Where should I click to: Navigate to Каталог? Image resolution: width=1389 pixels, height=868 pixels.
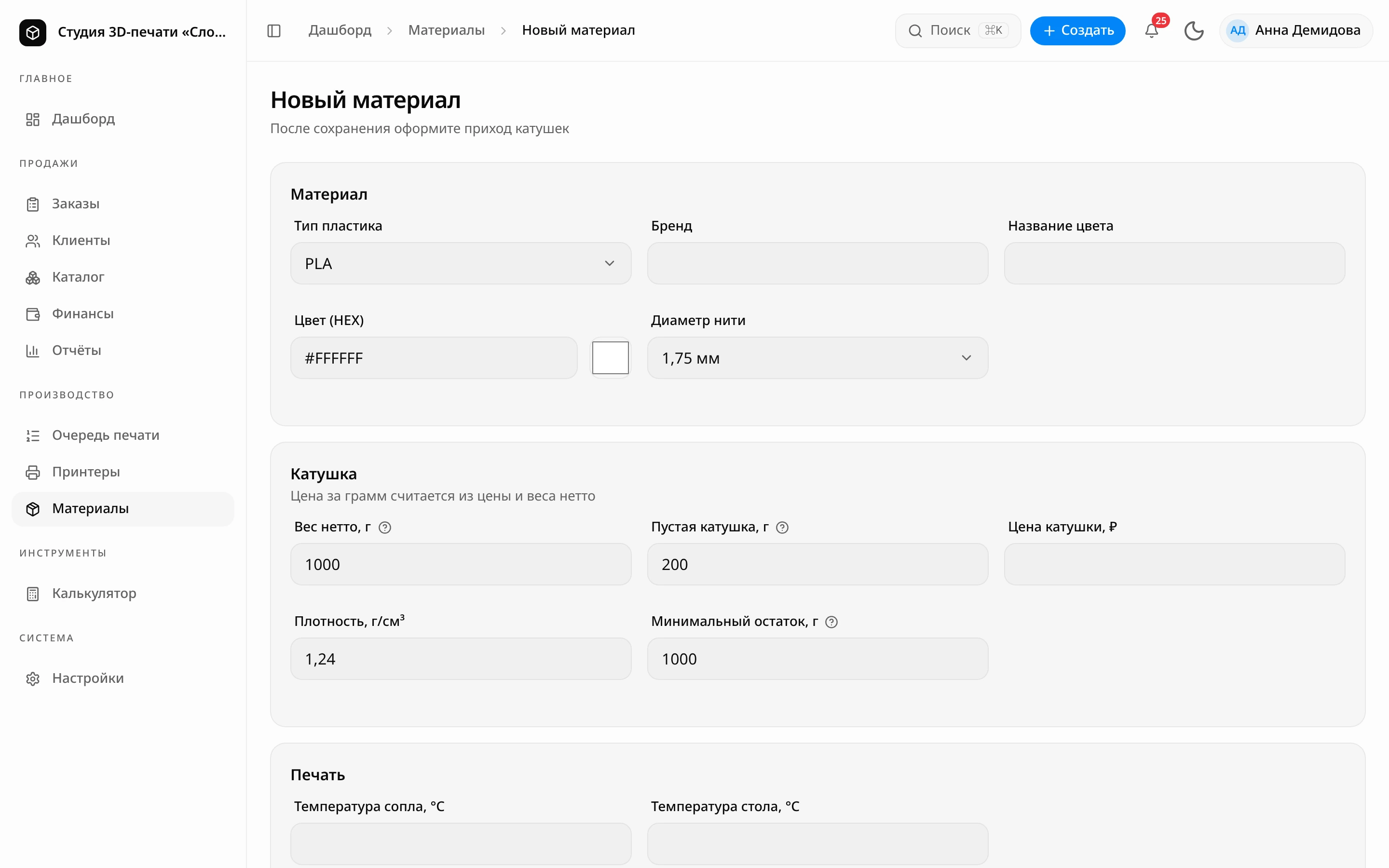tap(123, 277)
